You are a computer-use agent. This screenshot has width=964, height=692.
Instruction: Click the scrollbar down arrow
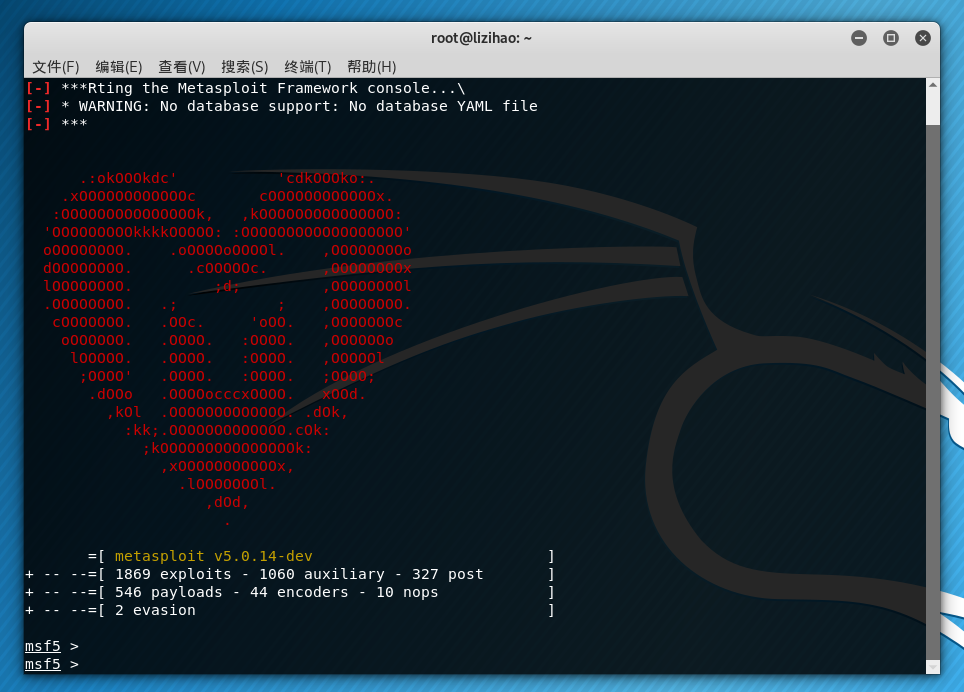[933, 667]
